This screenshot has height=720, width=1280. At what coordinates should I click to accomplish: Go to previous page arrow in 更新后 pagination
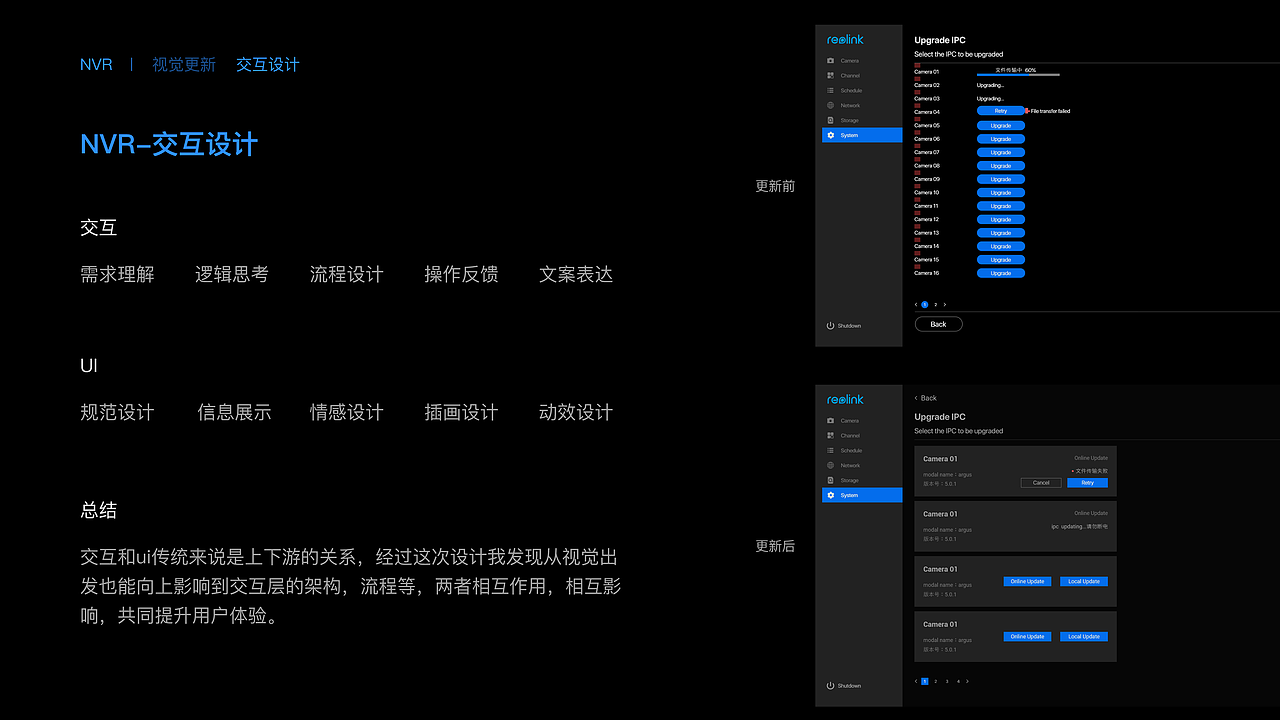pyautogui.click(x=916, y=681)
